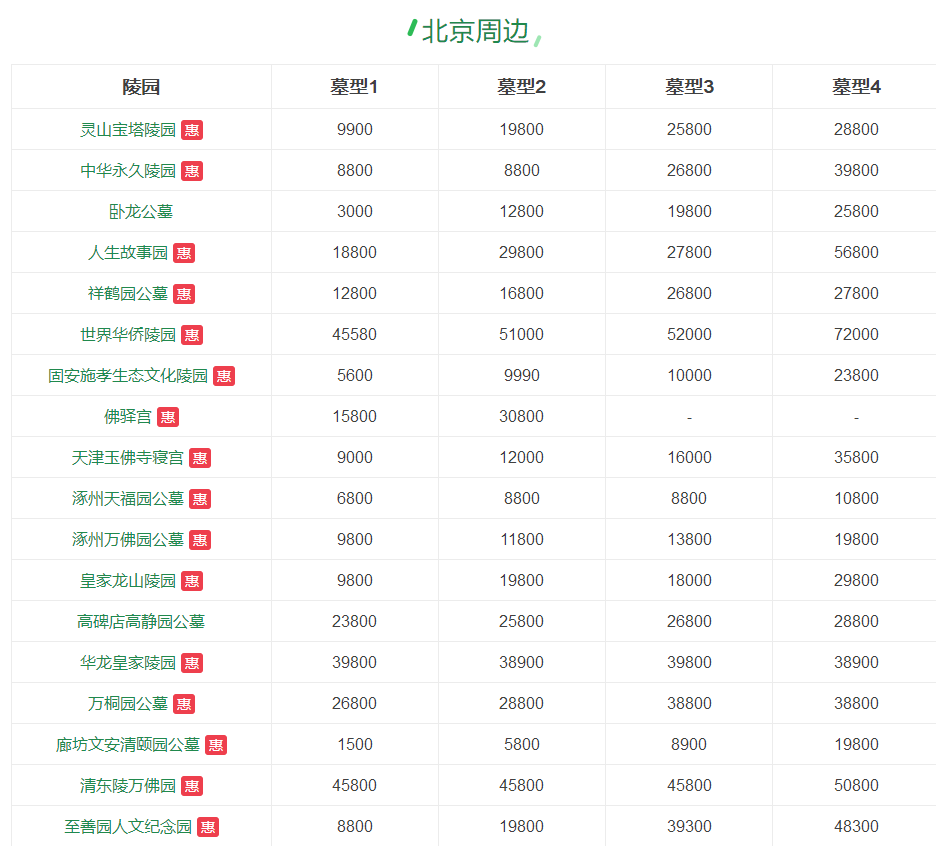Open 至善园人文纪念园 link

tap(128, 827)
